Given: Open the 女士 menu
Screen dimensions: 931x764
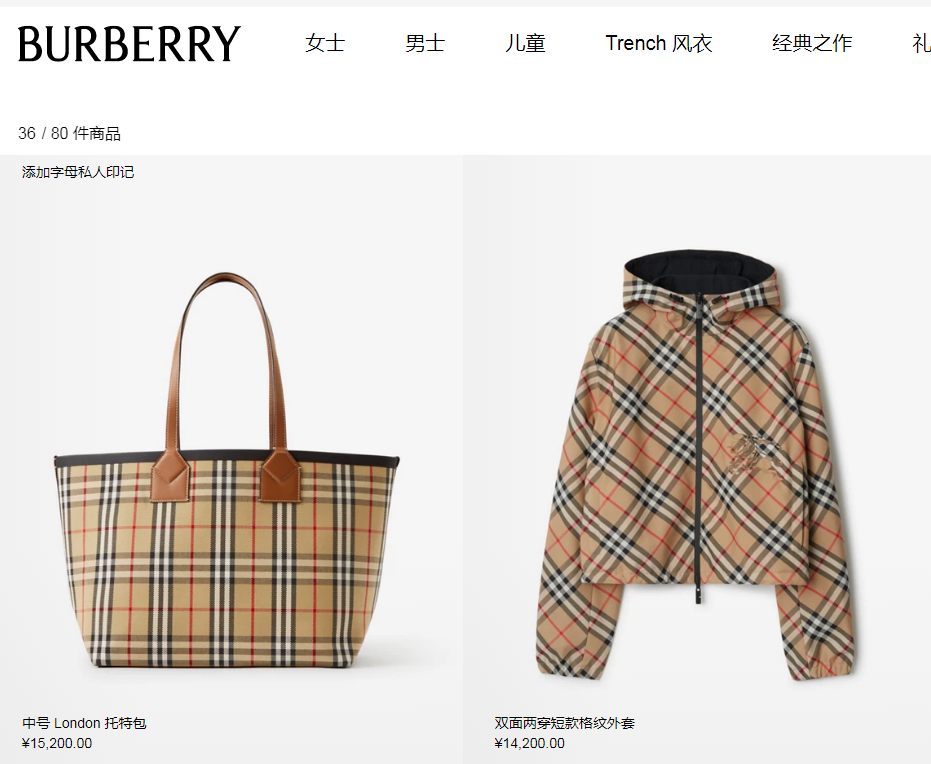Looking at the screenshot, I should pyautogui.click(x=325, y=43).
